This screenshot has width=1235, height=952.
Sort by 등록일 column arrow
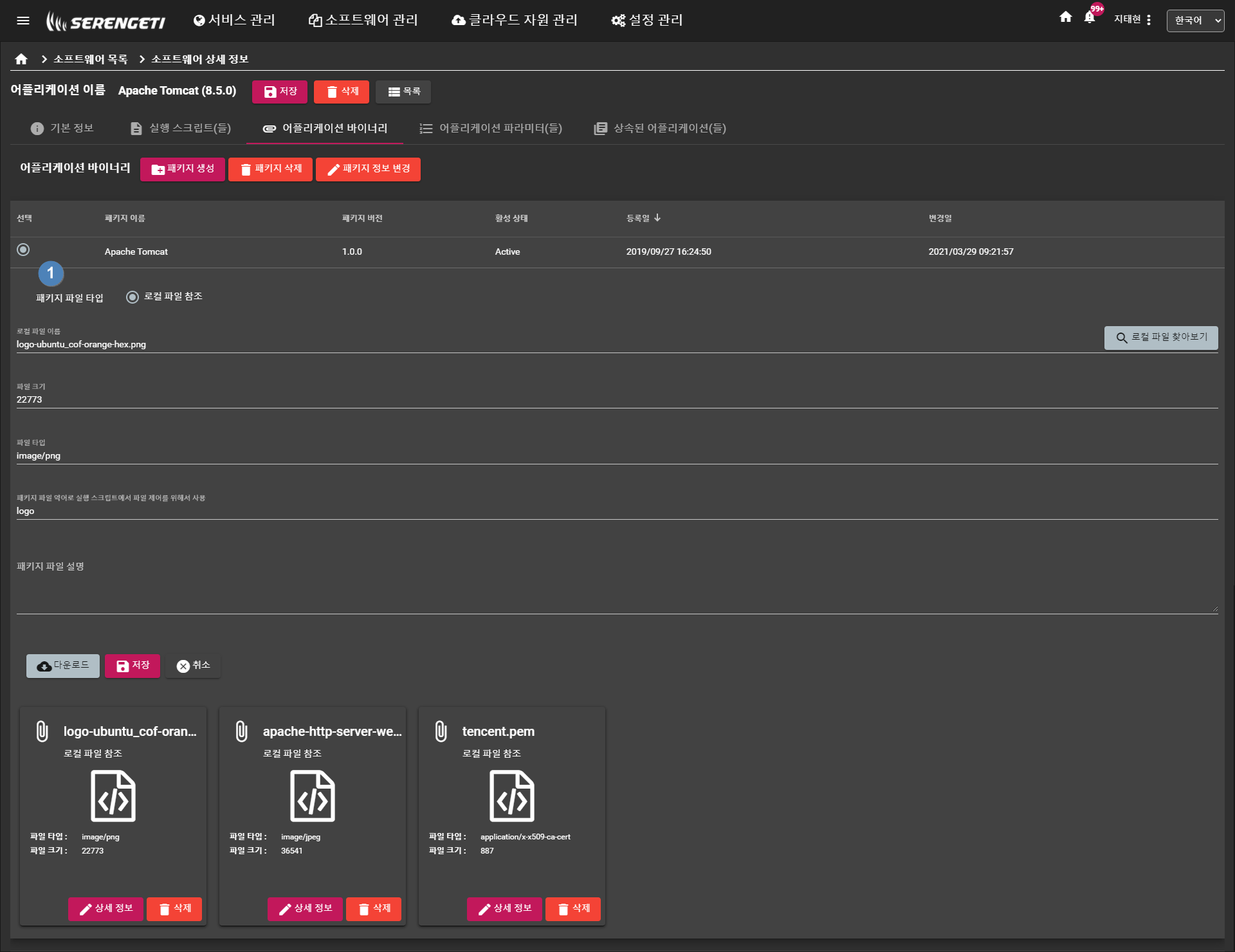[x=657, y=218]
